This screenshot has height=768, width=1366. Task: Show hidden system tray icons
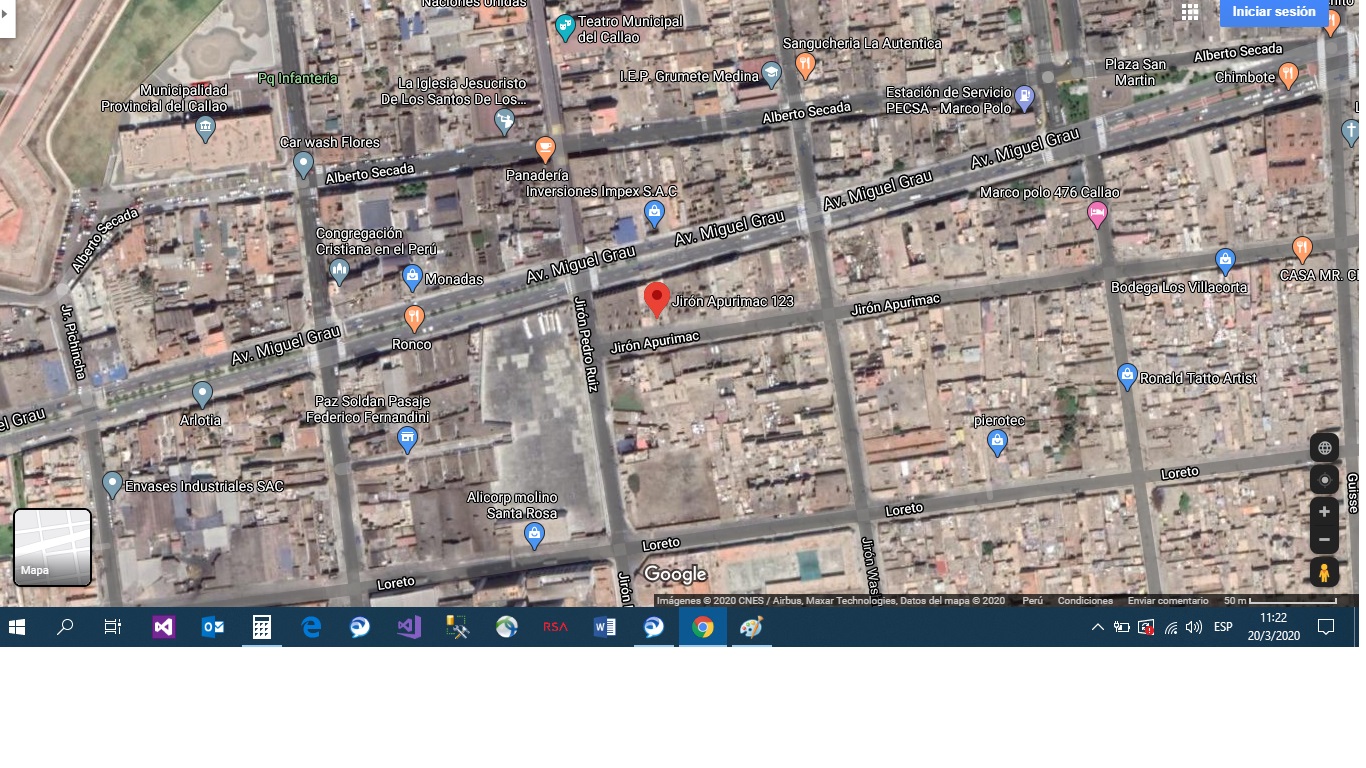[x=1097, y=627]
